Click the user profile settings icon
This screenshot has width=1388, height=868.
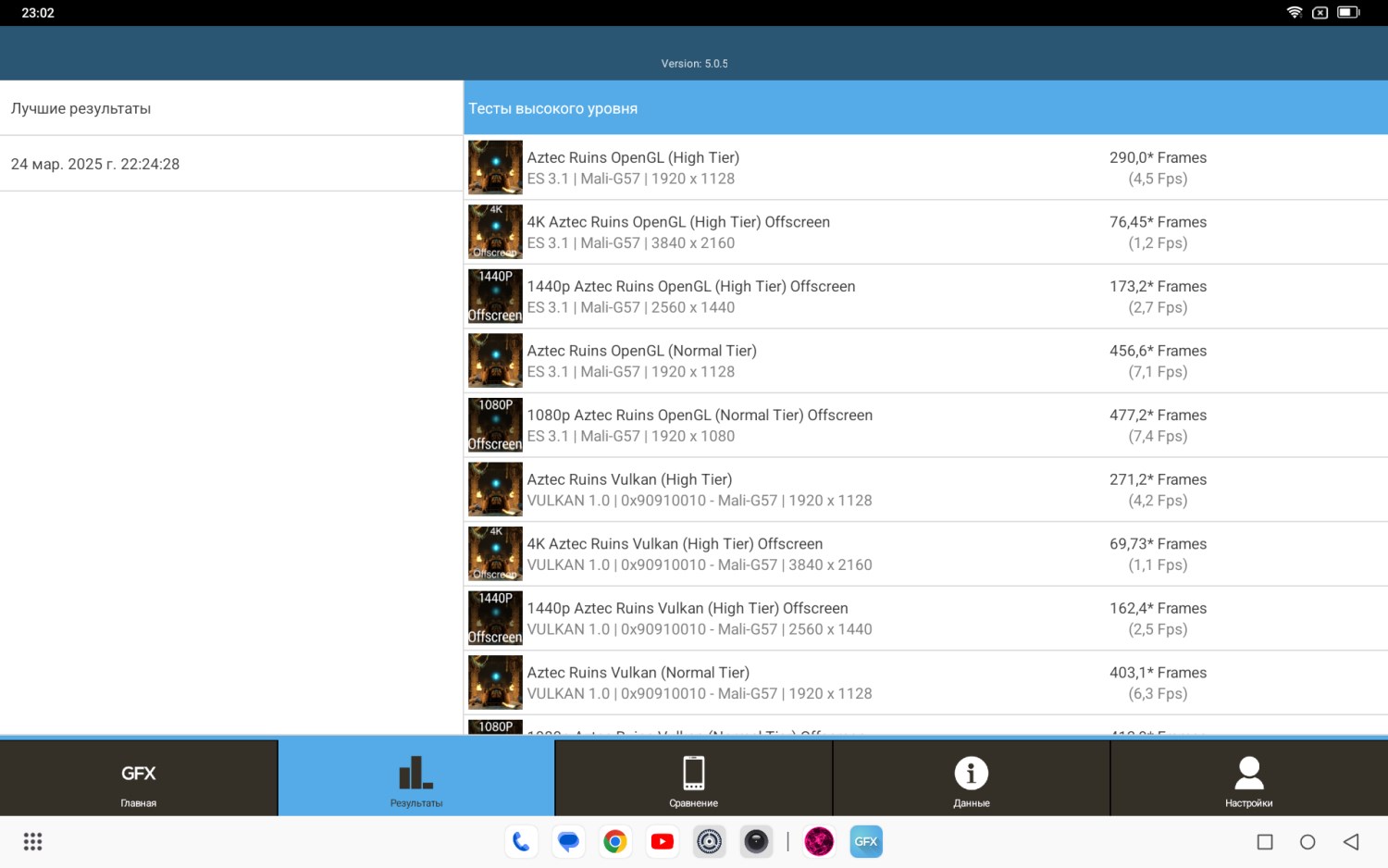point(1249,773)
